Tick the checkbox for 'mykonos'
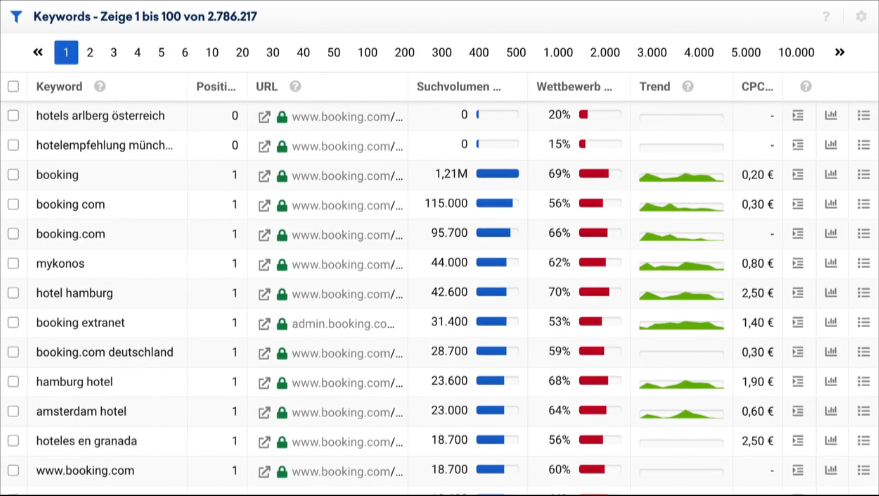 click(13, 263)
